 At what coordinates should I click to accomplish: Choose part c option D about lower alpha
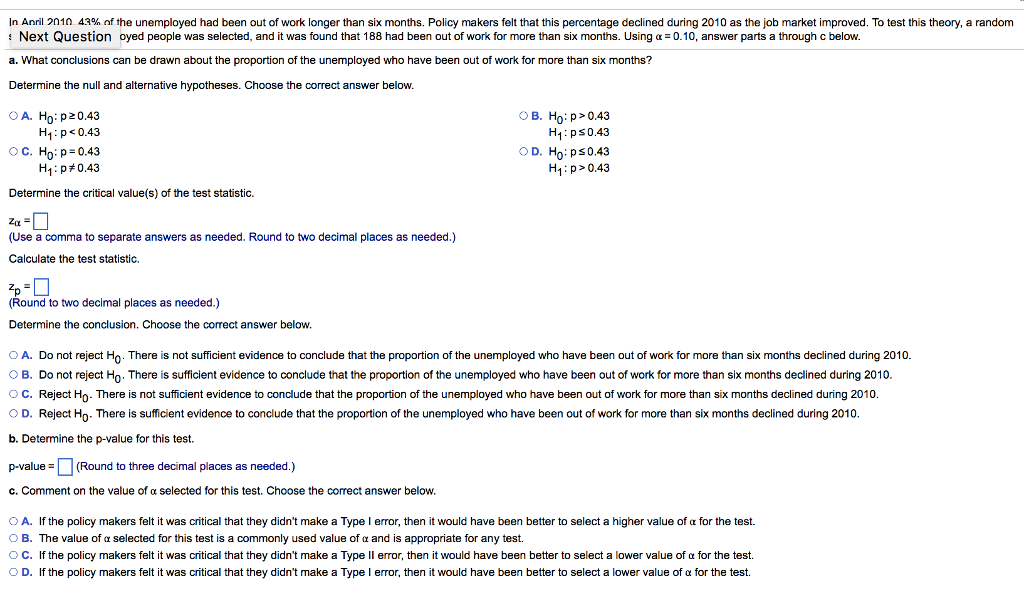coord(13,572)
